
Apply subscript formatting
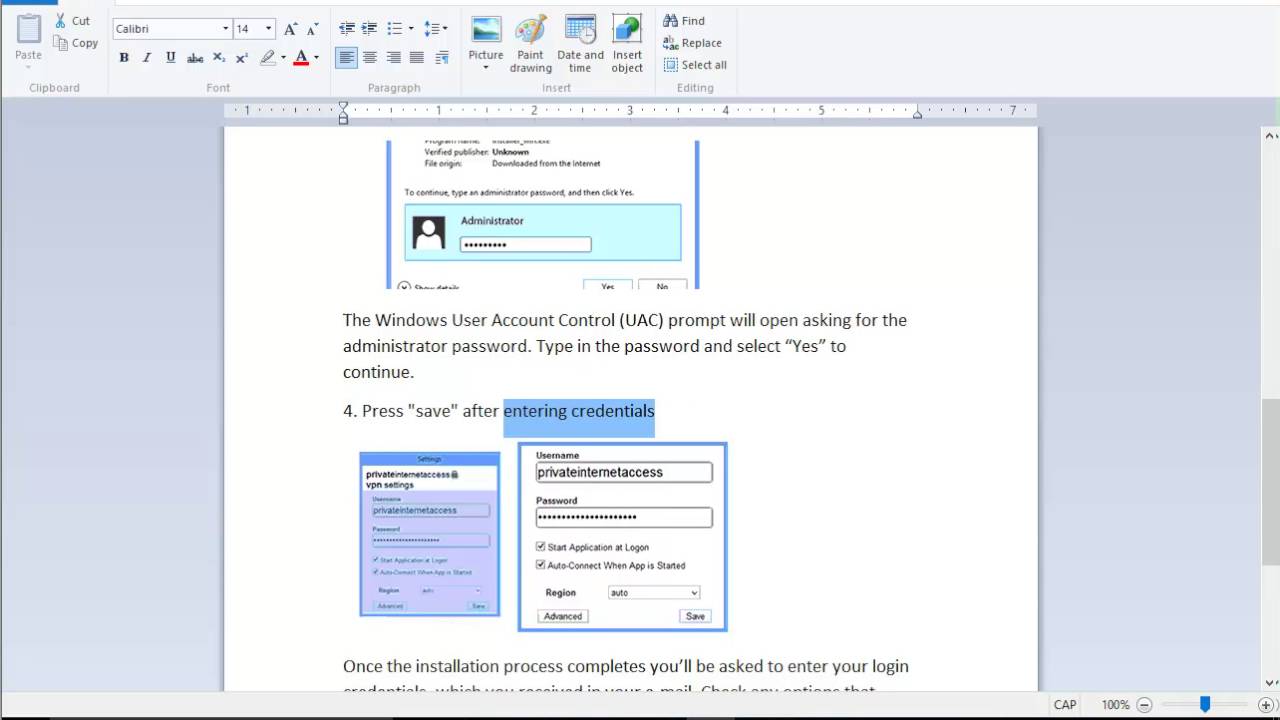click(x=219, y=58)
